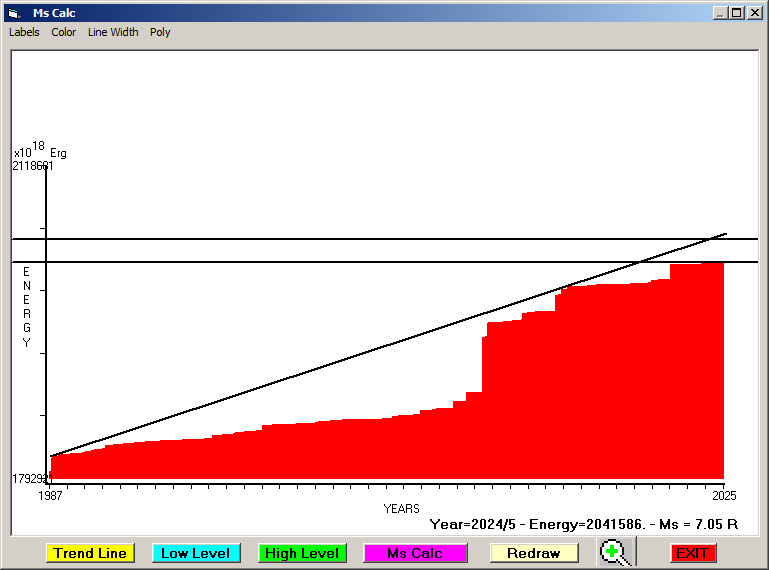Click the red EXIT button

[692, 553]
